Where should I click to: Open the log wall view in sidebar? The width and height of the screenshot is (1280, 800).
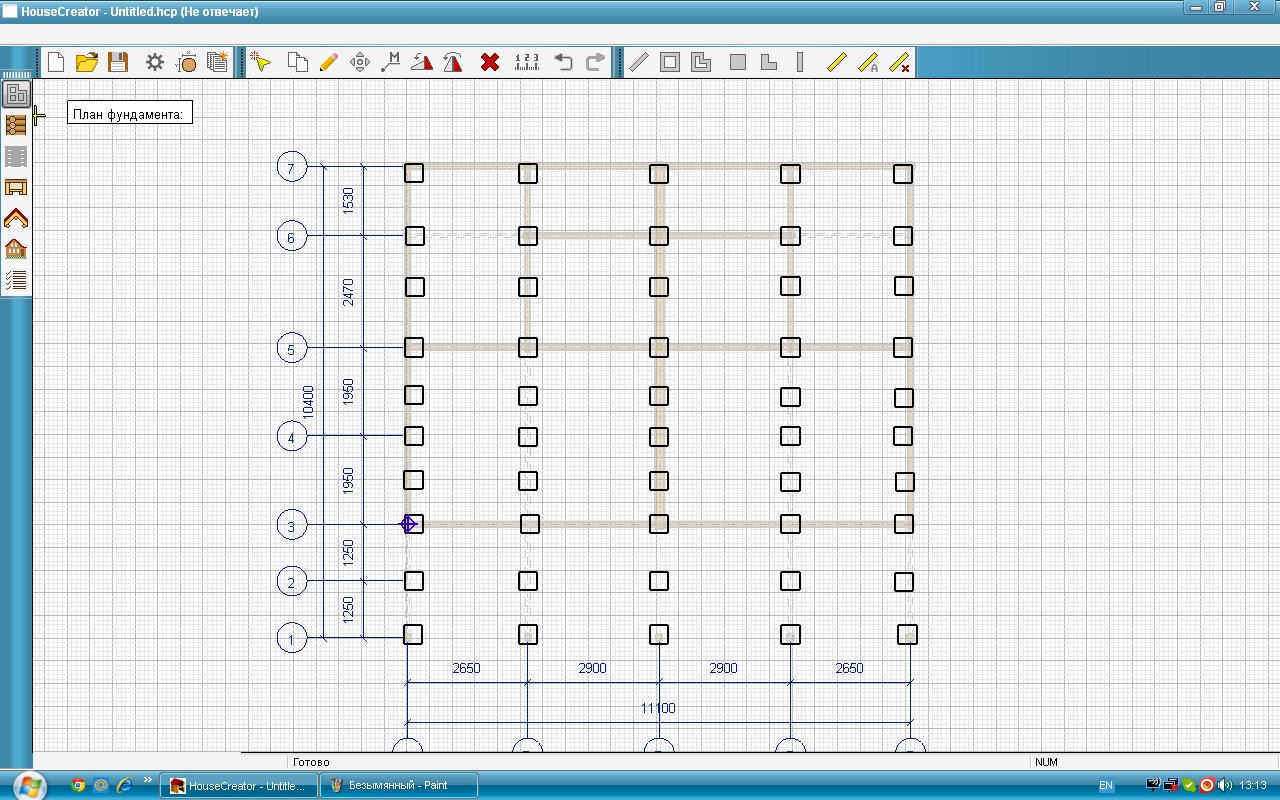(x=16, y=125)
